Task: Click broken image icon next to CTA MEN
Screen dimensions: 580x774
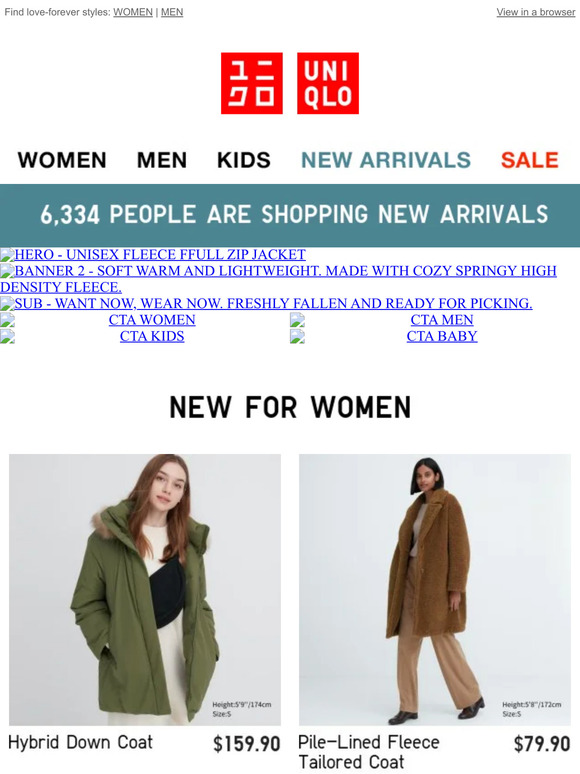Action: (x=297, y=320)
